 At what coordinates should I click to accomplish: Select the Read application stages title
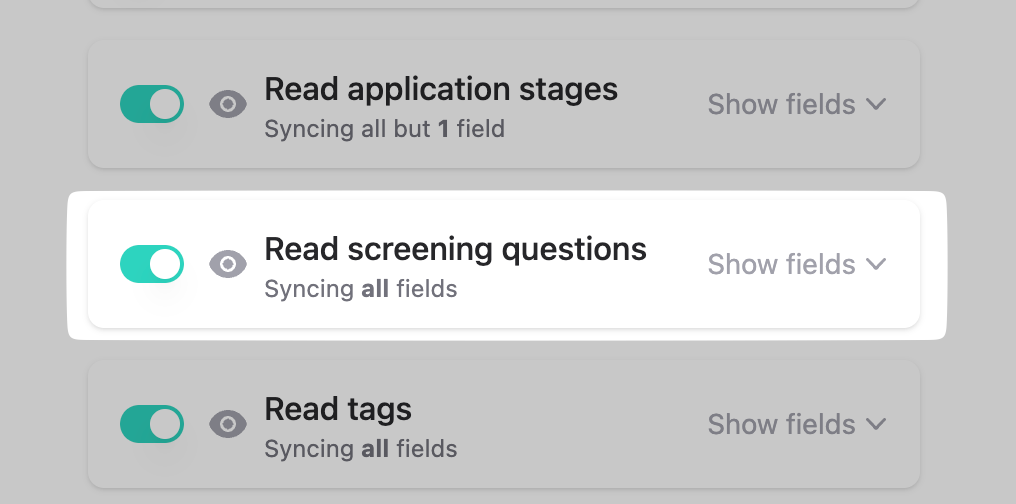pyautogui.click(x=441, y=89)
